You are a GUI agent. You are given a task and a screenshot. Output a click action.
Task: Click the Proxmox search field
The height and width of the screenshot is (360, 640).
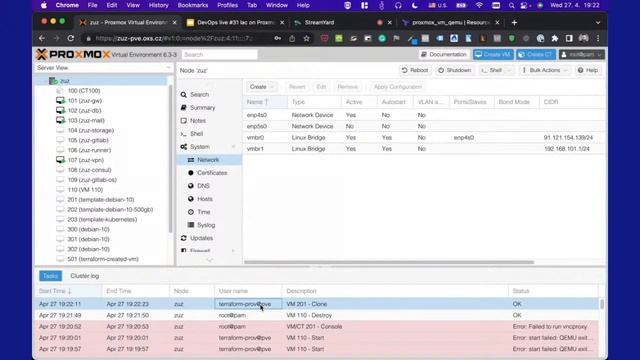click(x=220, y=54)
